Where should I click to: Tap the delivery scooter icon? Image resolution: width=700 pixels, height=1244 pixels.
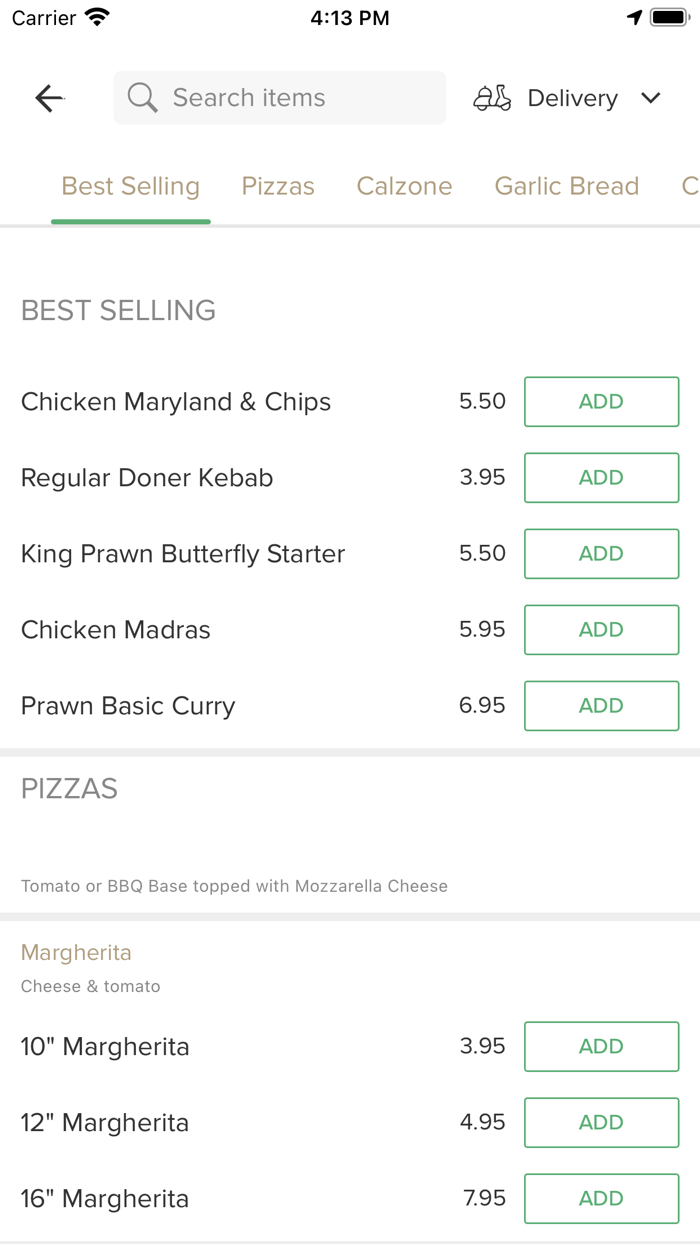492,98
